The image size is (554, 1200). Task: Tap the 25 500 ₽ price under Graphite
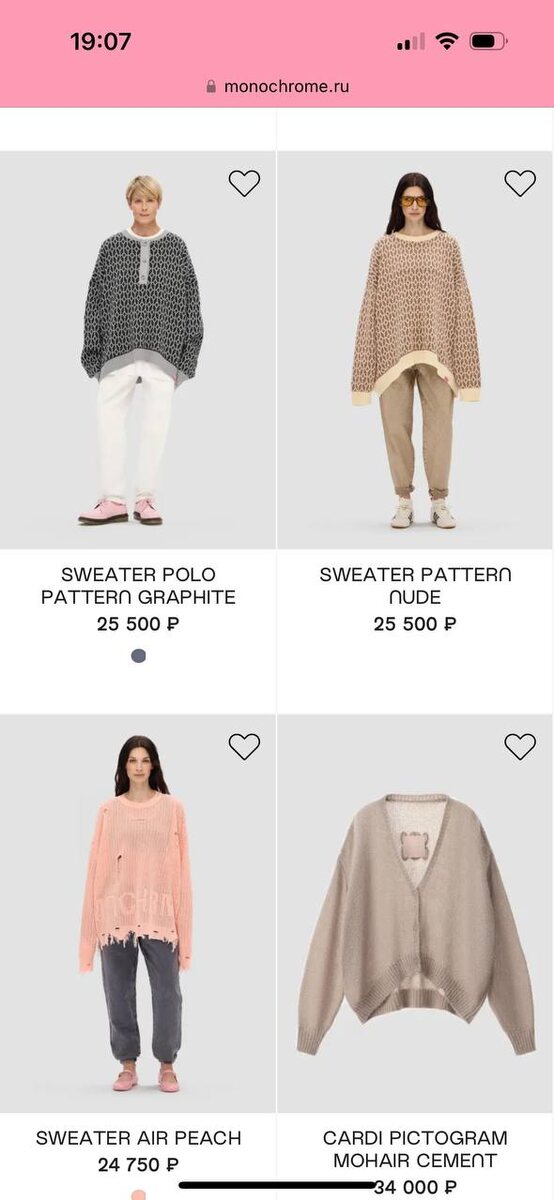[x=138, y=624]
